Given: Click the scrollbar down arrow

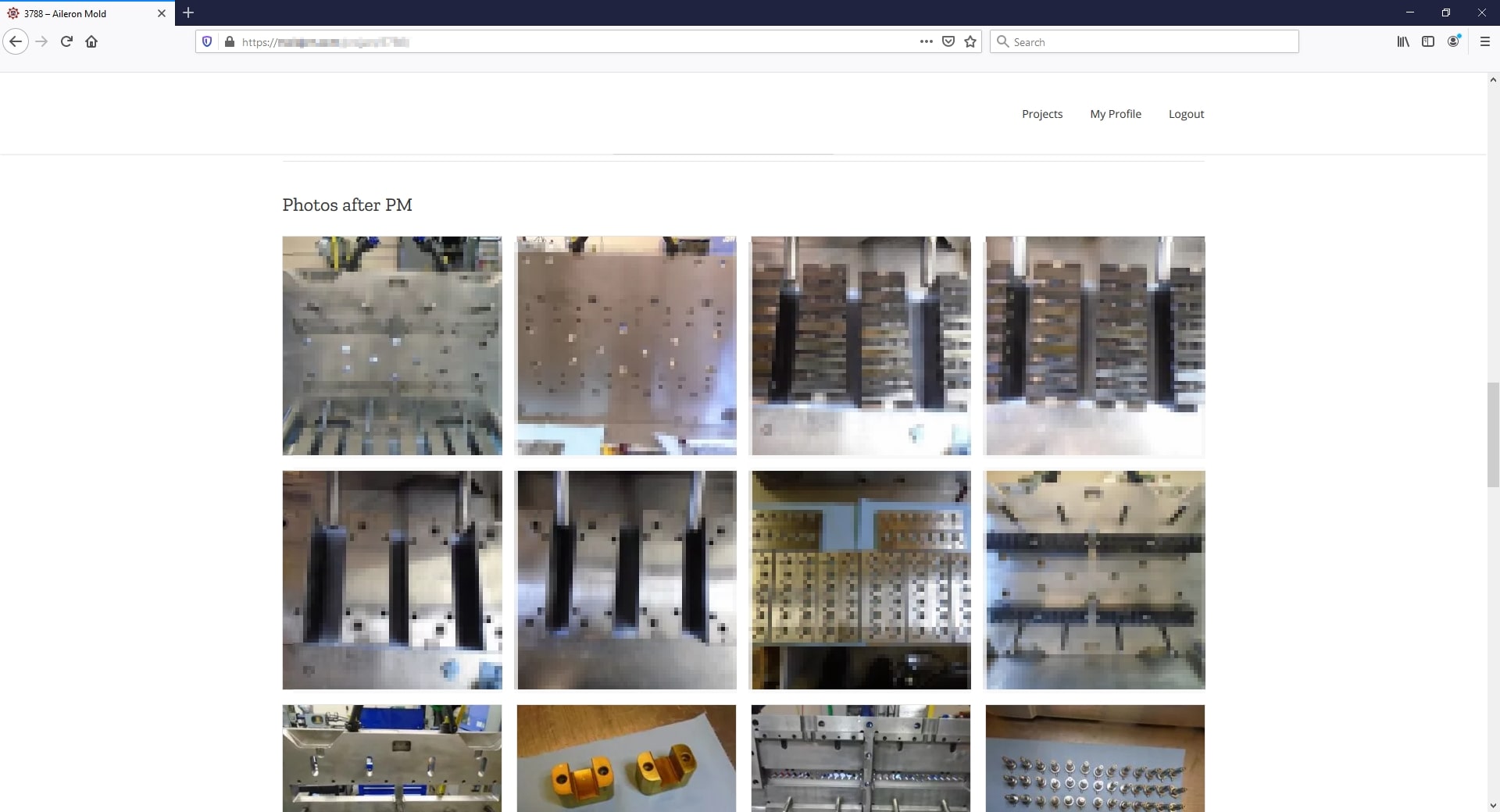Looking at the screenshot, I should (x=1492, y=805).
